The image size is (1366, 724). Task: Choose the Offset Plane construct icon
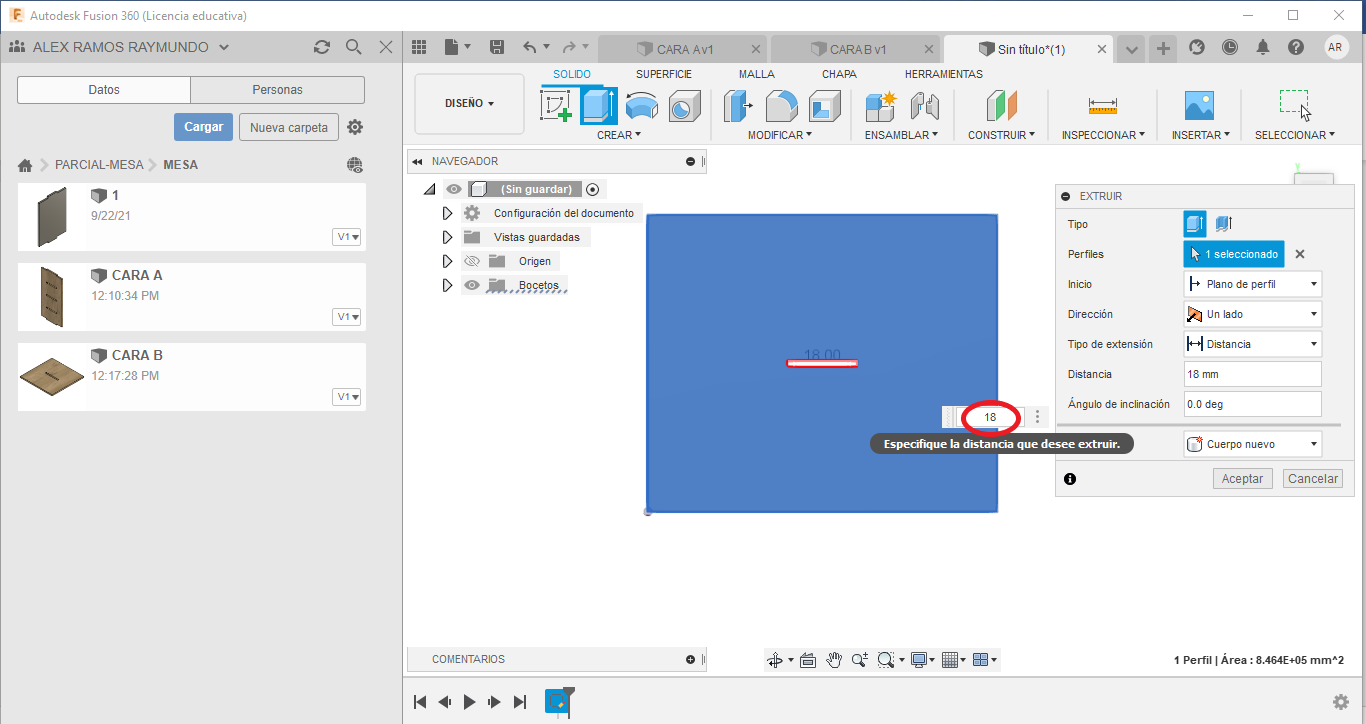pyautogui.click(x=1000, y=105)
